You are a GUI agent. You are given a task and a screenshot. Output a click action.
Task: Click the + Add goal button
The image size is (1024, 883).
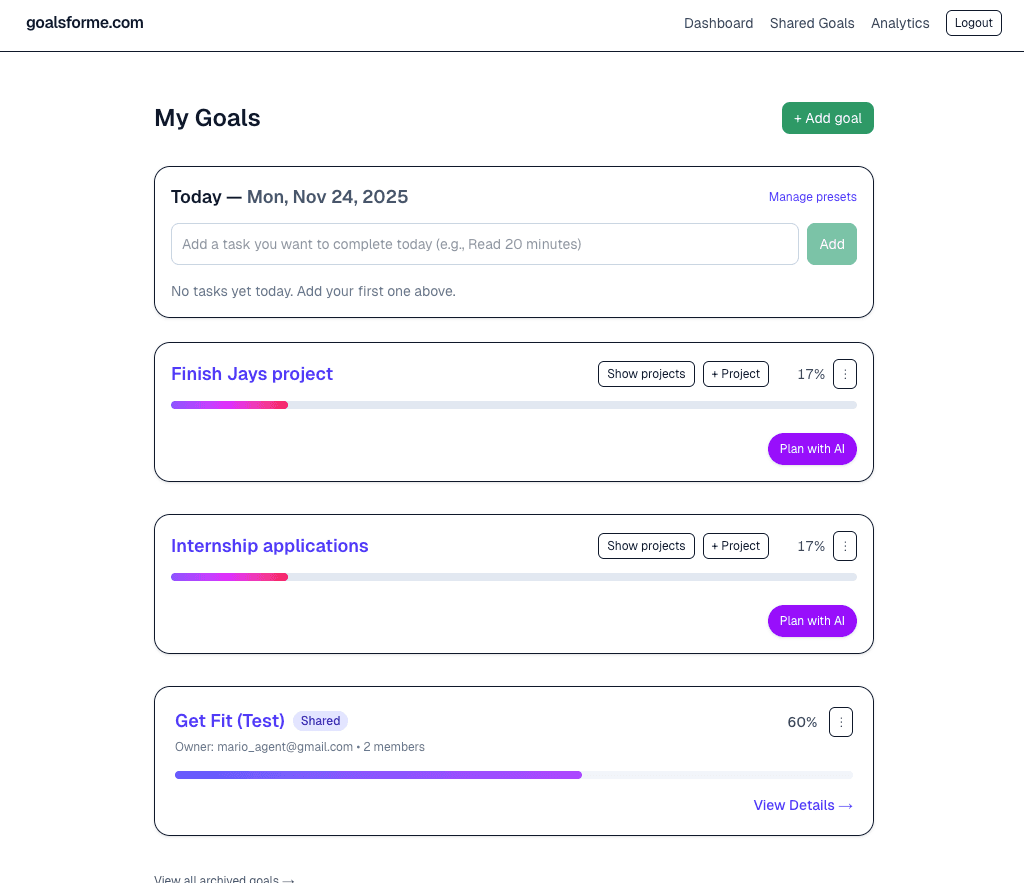(827, 117)
